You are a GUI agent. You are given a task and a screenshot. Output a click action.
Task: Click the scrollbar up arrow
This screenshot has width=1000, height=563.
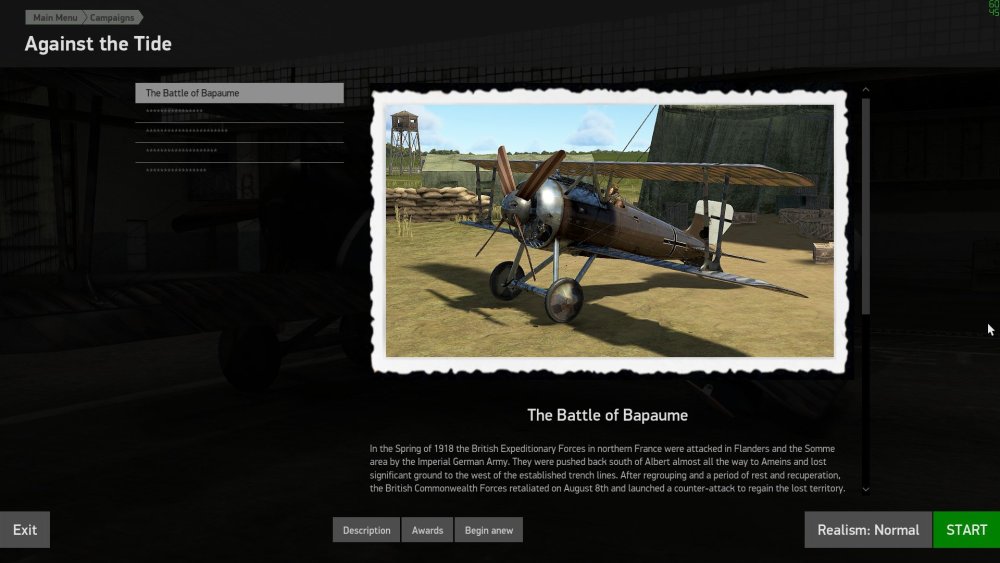865,90
